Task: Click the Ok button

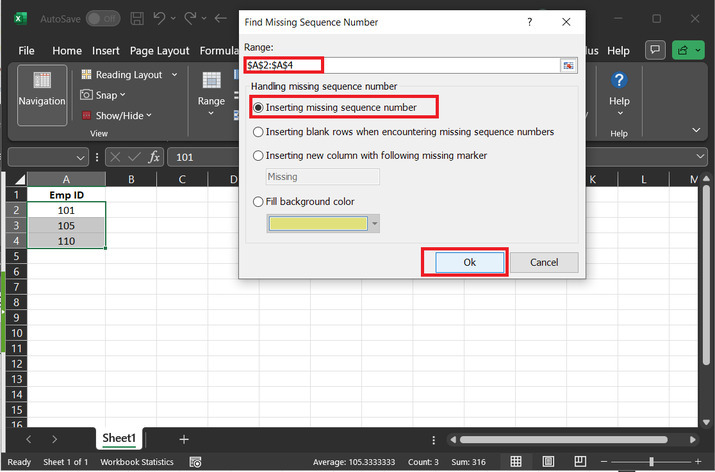Action: (470, 262)
